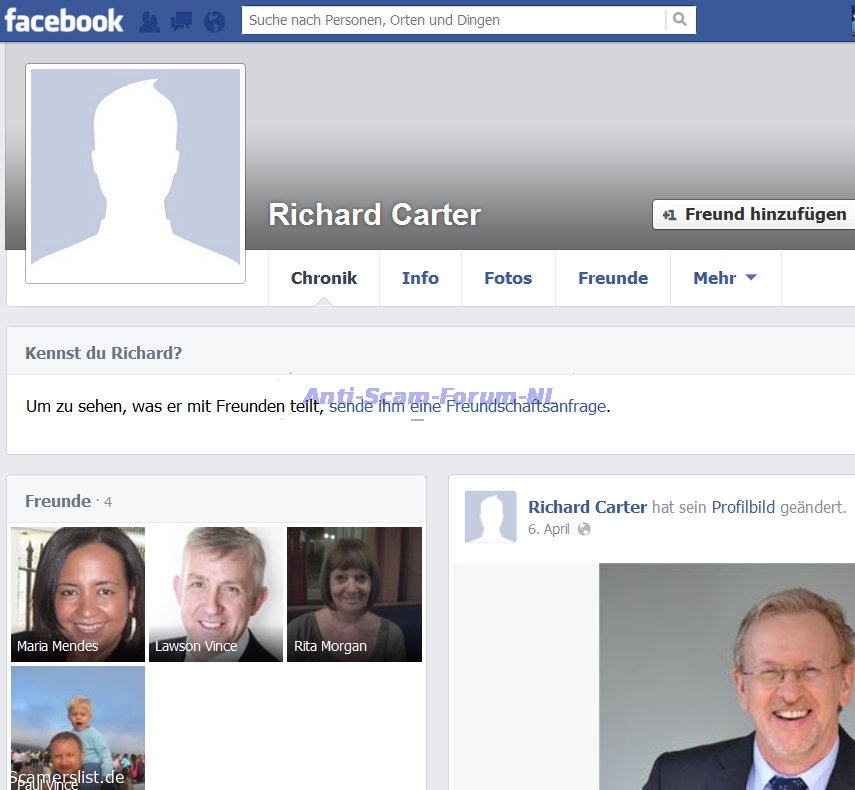Open the Freunde section heading
Image resolution: width=855 pixels, height=790 pixels.
58,501
